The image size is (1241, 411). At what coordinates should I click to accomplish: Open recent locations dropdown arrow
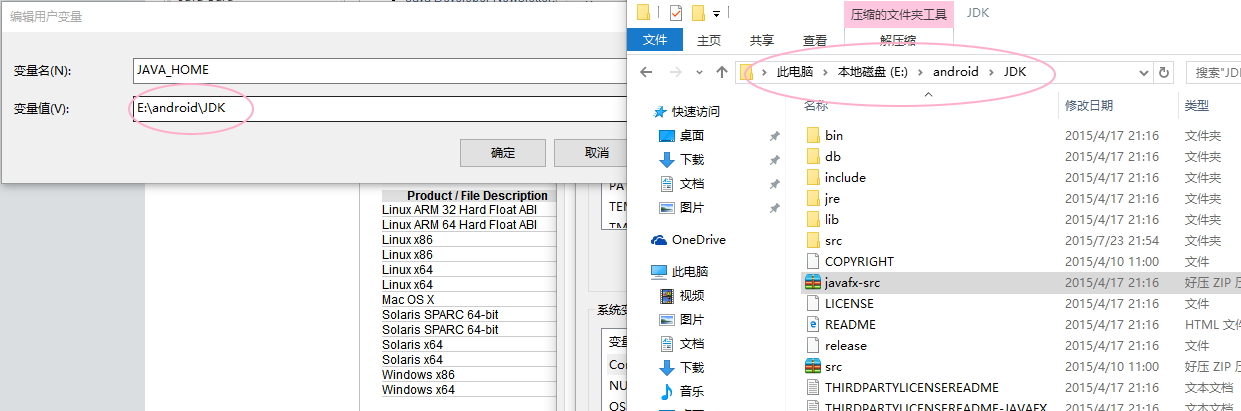(x=698, y=73)
